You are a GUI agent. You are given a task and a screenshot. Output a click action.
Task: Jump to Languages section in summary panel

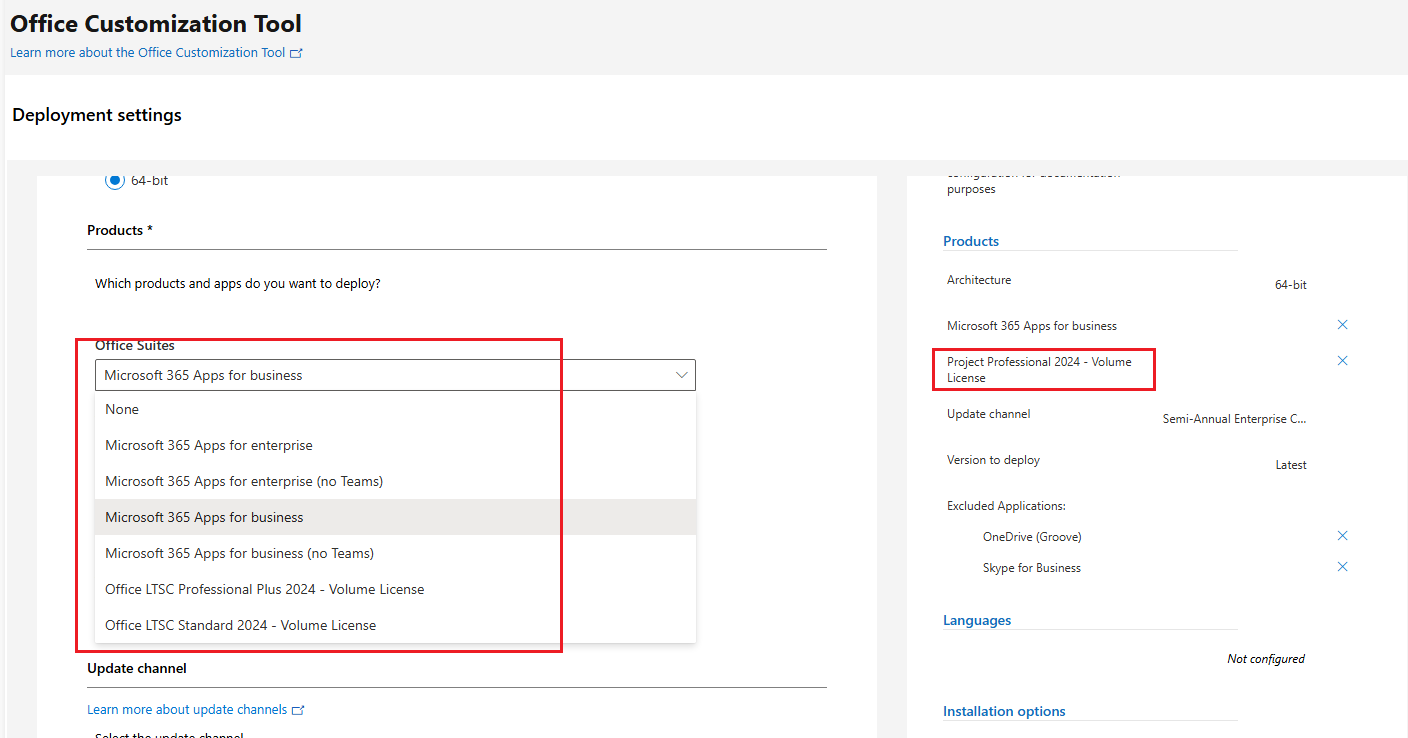coord(977,620)
